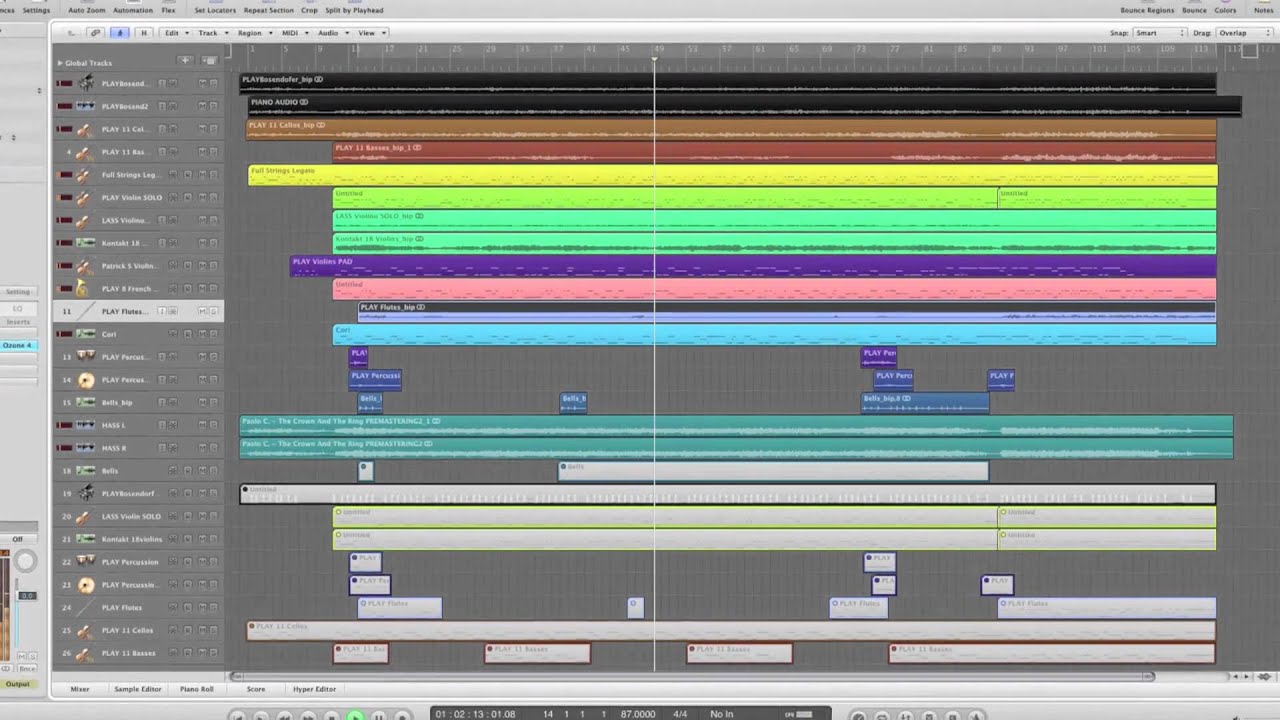Click the flute icon on track 11 PLAY Flutes
Screen dimensions: 1280x720
pyautogui.click(x=86, y=311)
